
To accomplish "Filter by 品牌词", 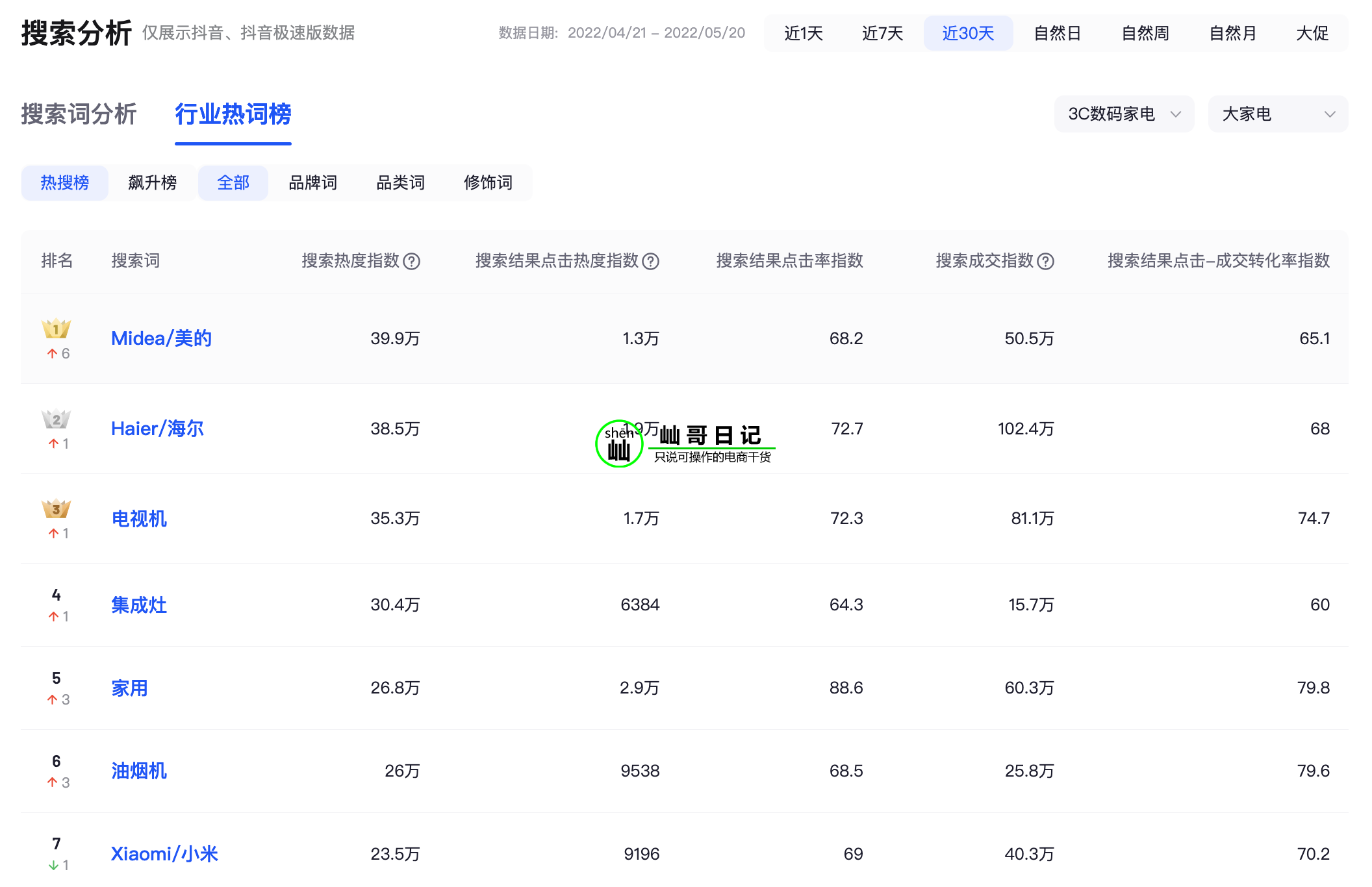I will (x=312, y=183).
